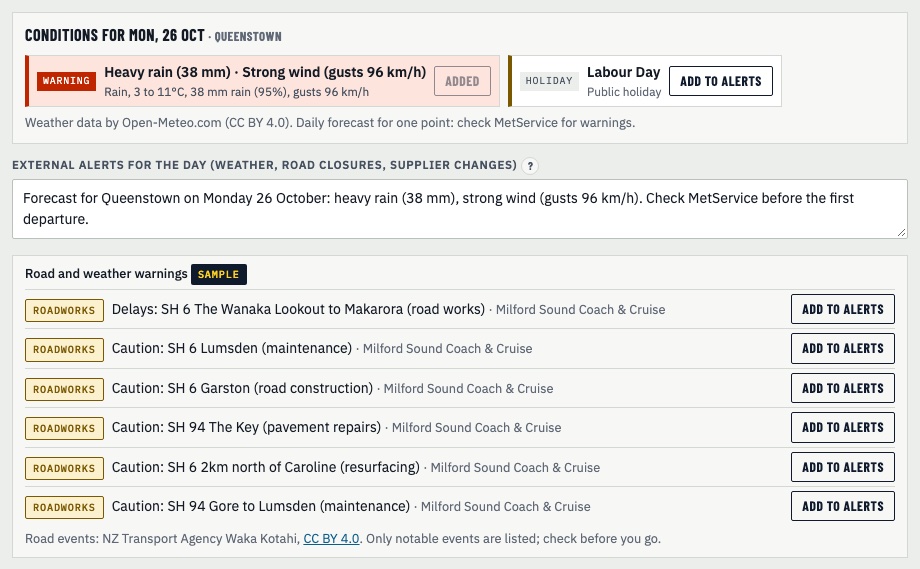920x569 pixels.
Task: Add SH 6 Garston road construction to alerts
Action: point(843,388)
